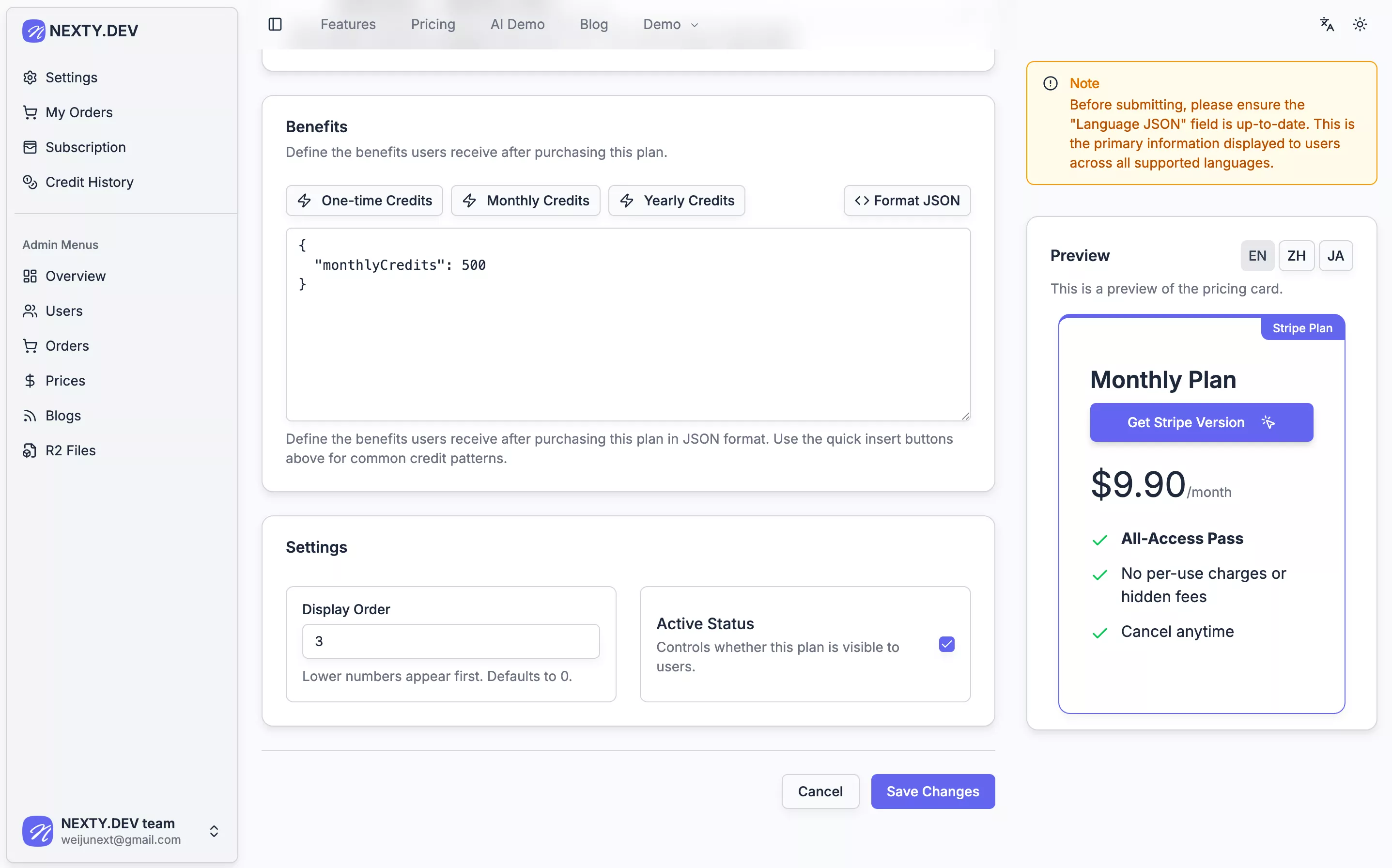Click the NEXTY.DEV logo icon

tap(33, 31)
